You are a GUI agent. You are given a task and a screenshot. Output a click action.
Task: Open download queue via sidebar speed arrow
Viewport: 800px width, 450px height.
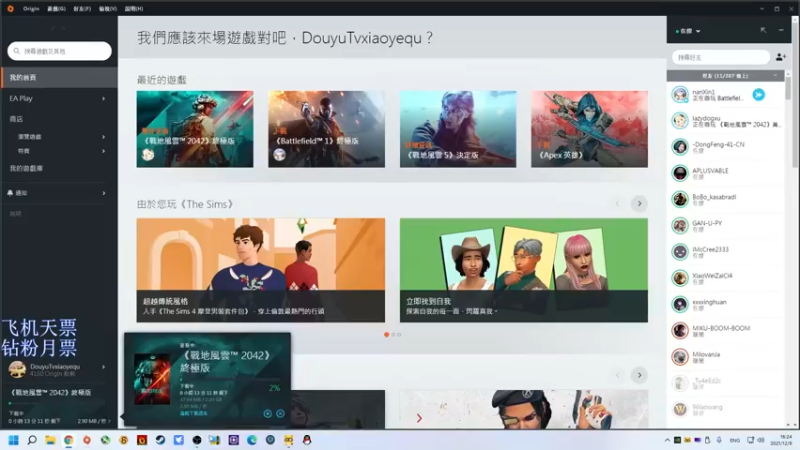pos(109,421)
